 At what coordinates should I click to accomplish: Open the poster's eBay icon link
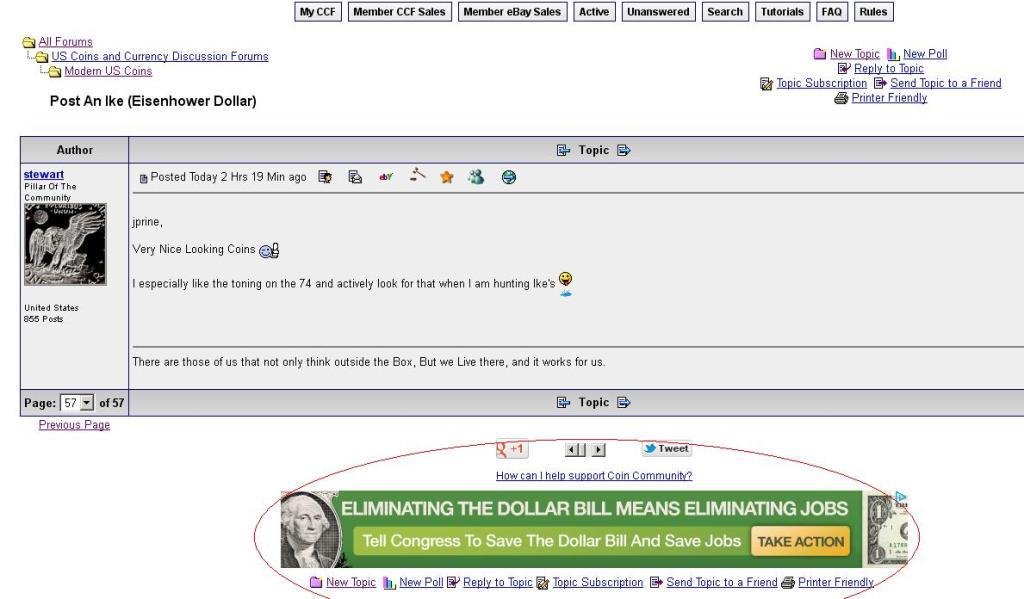[x=386, y=176]
